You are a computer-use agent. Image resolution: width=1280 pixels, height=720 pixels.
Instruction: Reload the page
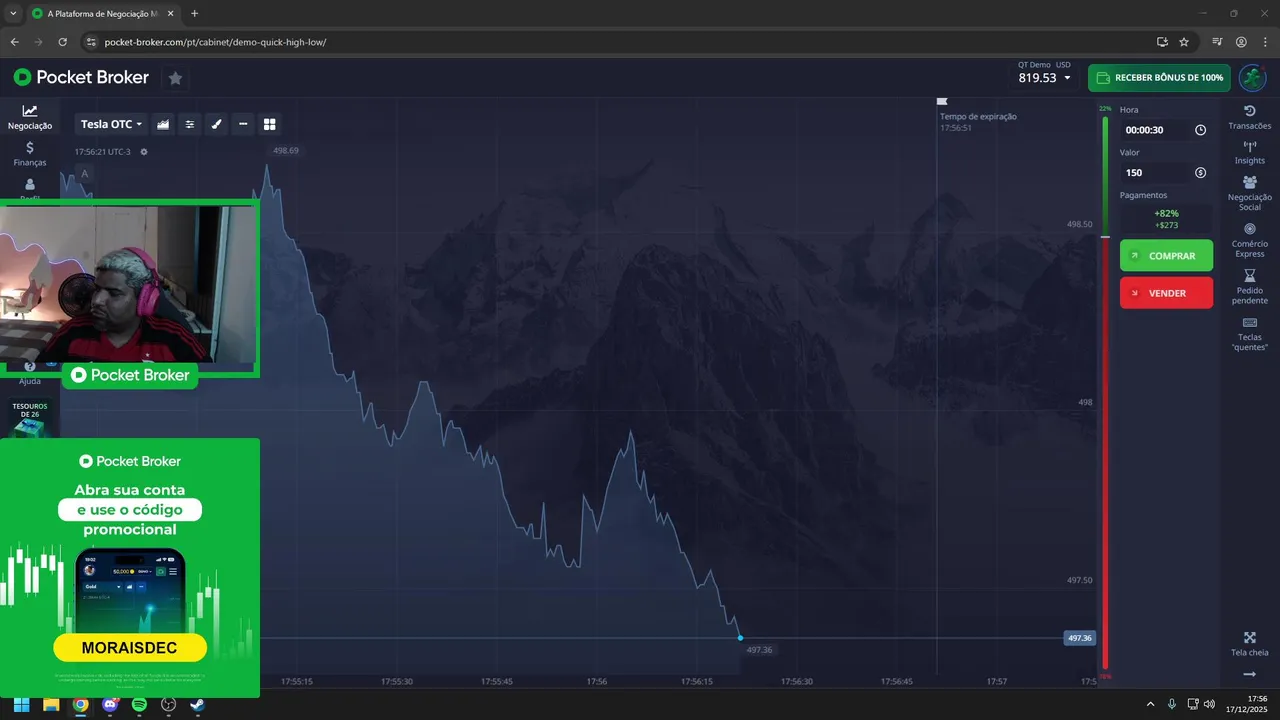62,42
